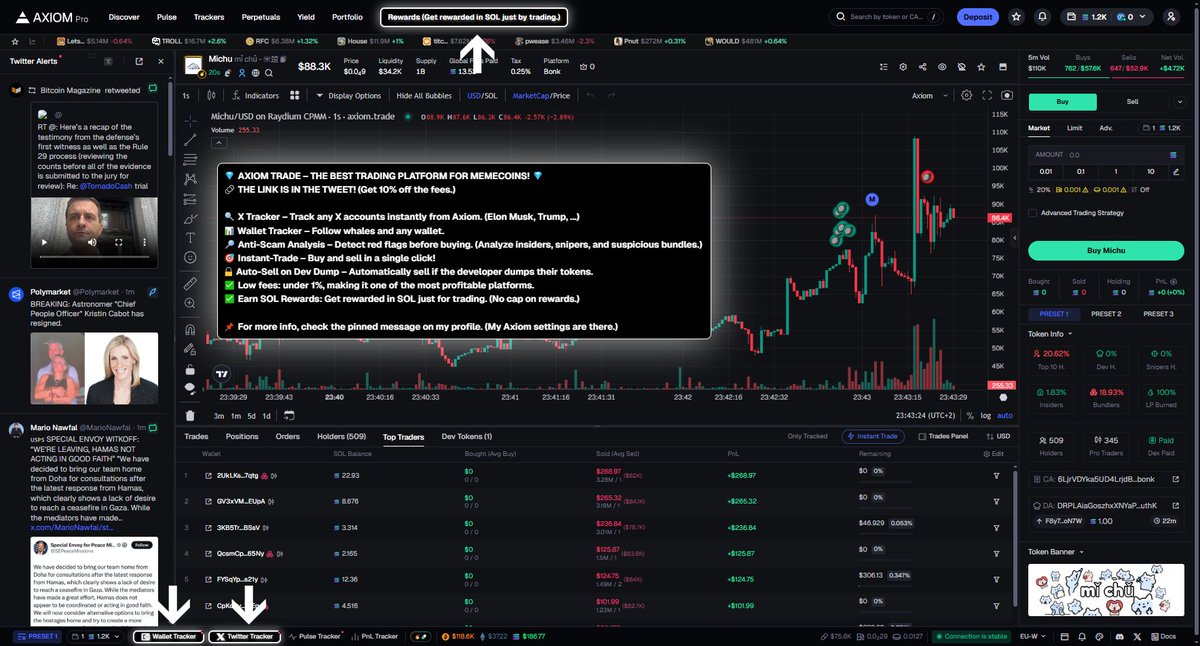Select the trend line drawing tool
Viewport: 1200px width, 646px height.
point(190,138)
